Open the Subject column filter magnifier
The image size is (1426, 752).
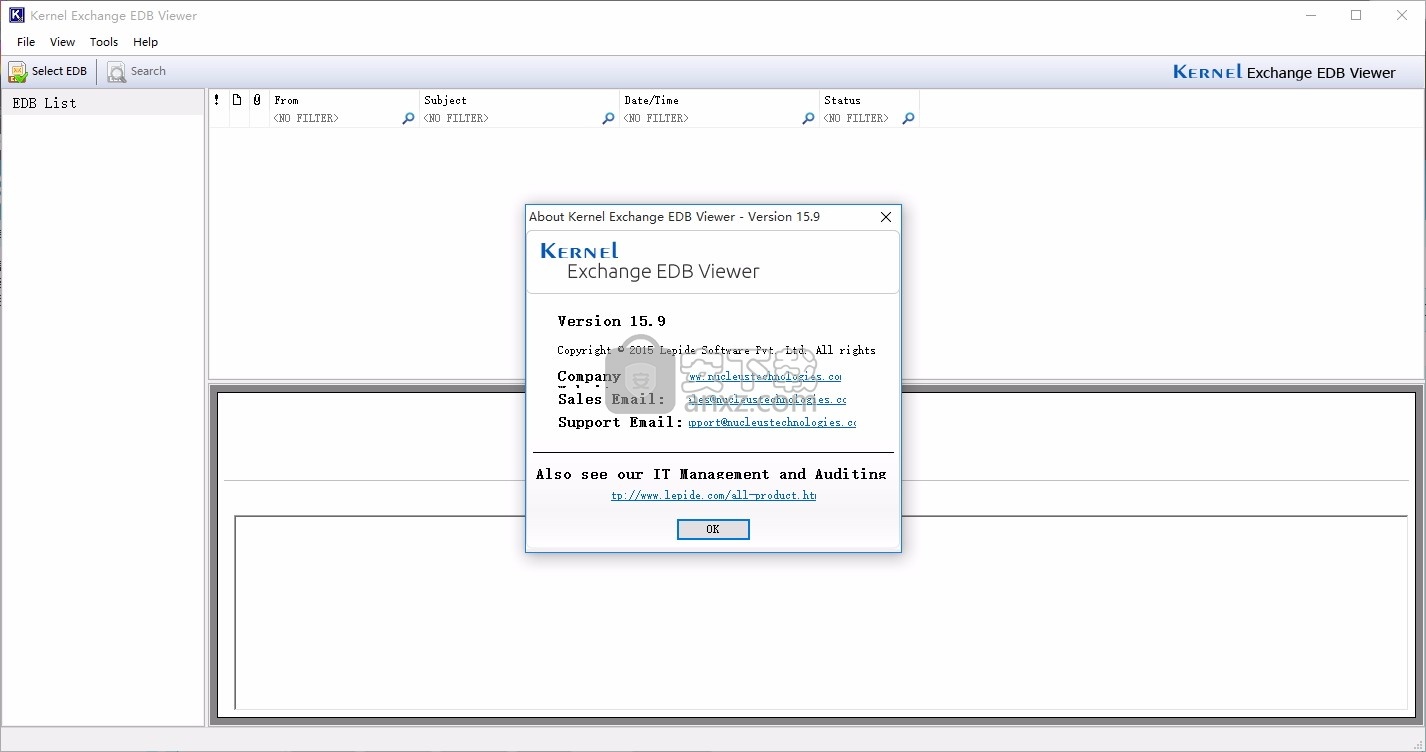(x=608, y=118)
